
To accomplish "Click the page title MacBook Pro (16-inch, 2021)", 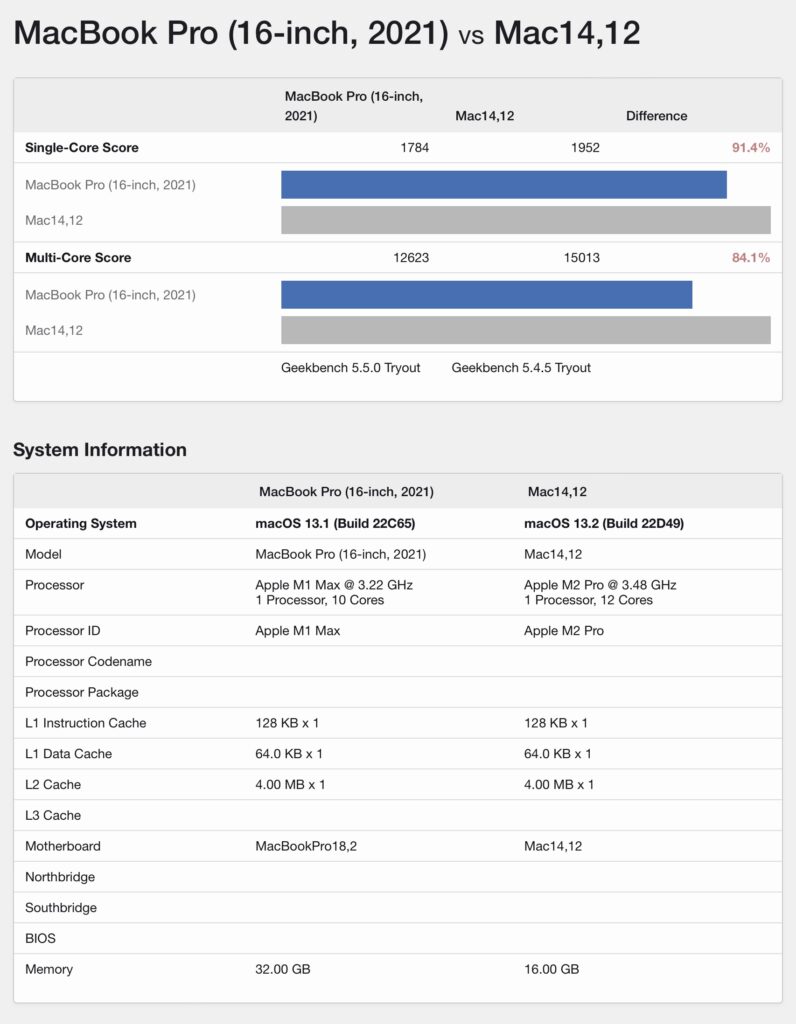I will [231, 33].
